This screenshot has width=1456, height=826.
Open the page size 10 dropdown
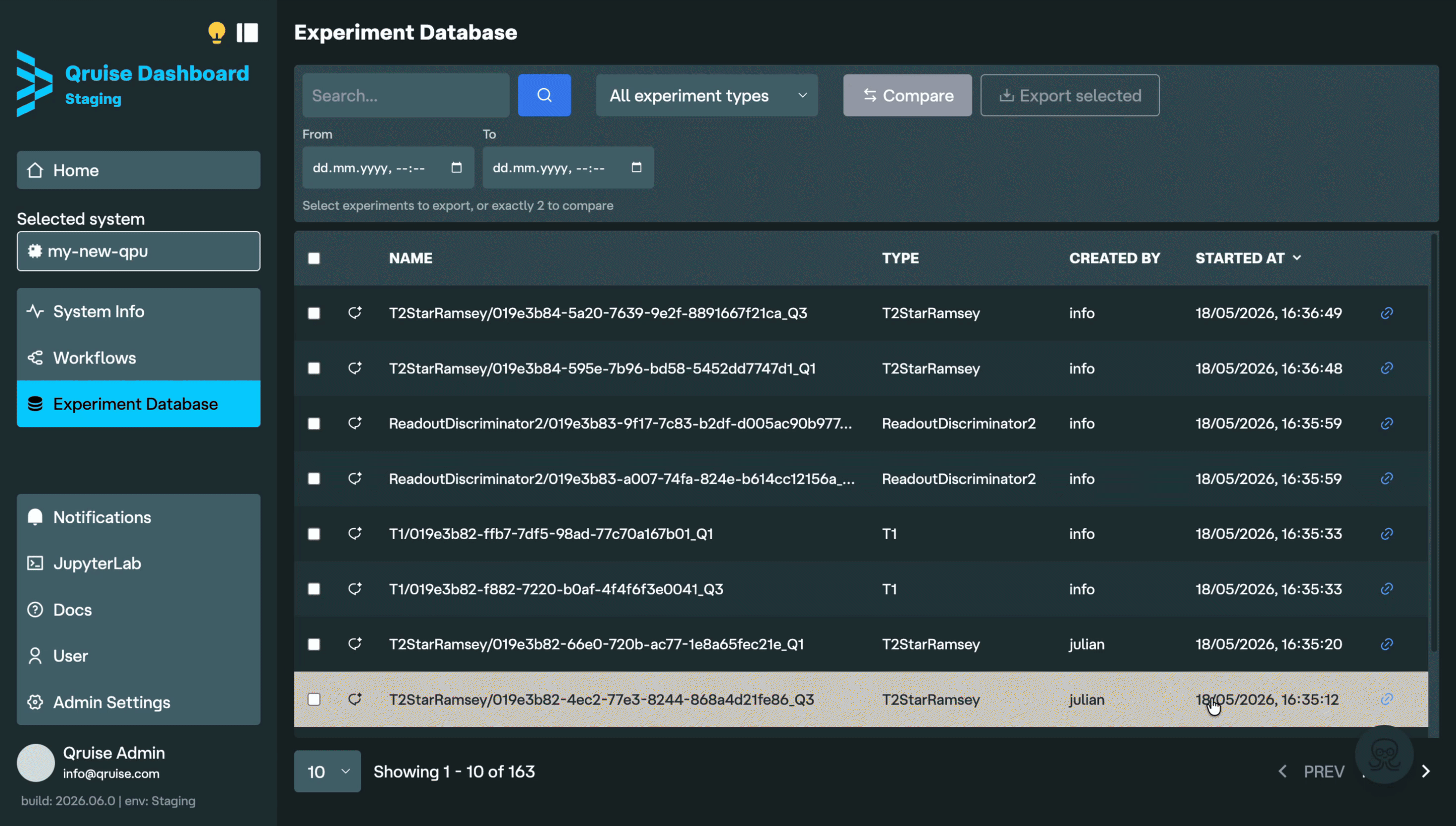pos(327,772)
